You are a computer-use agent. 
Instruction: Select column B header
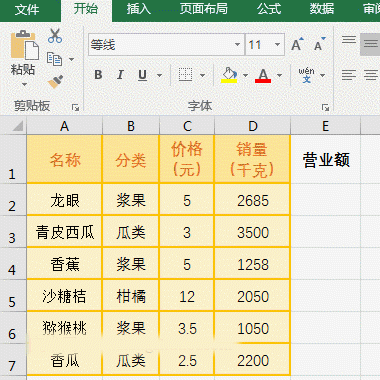(x=131, y=126)
